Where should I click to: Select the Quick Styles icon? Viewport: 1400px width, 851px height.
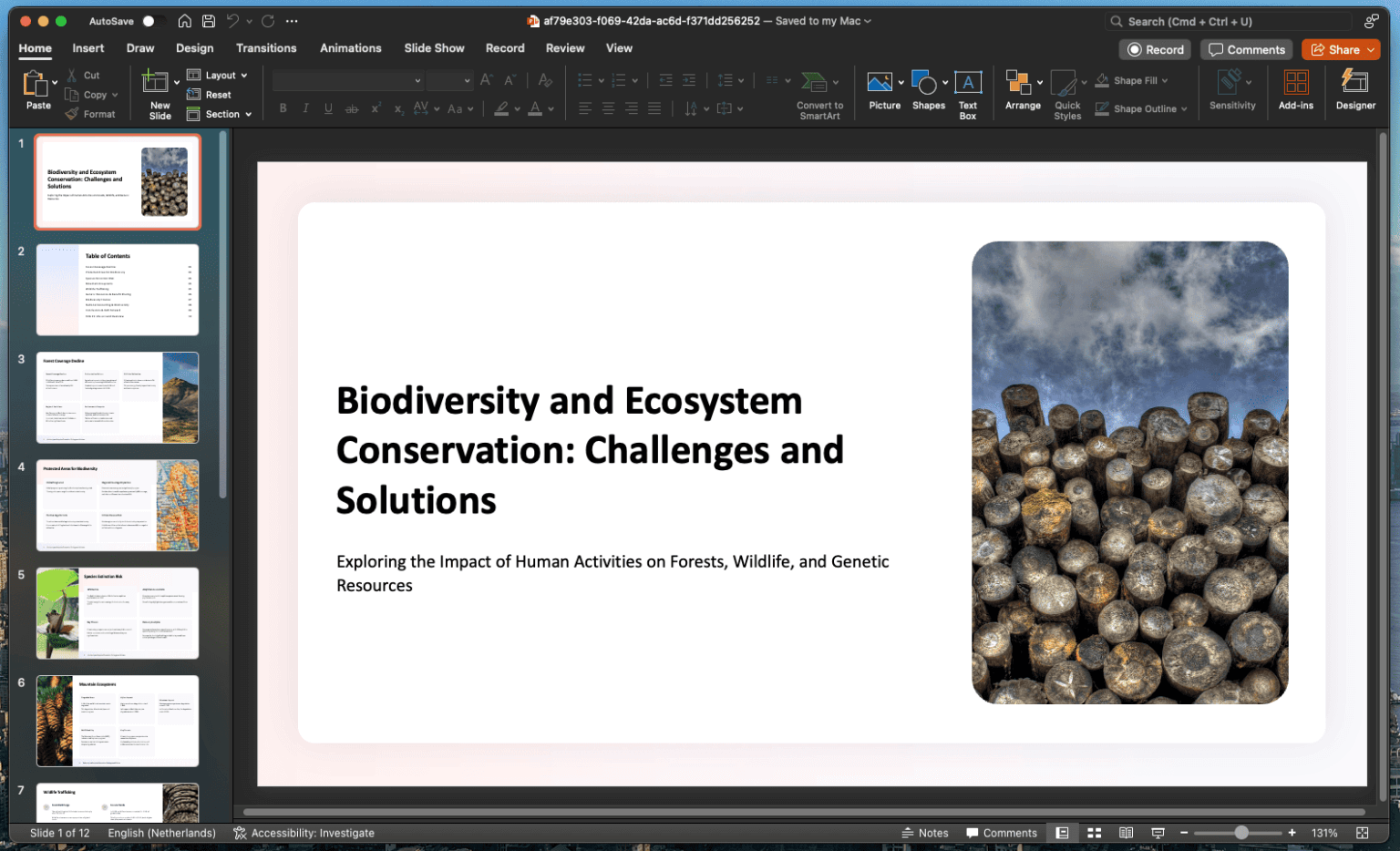pyautogui.click(x=1066, y=91)
